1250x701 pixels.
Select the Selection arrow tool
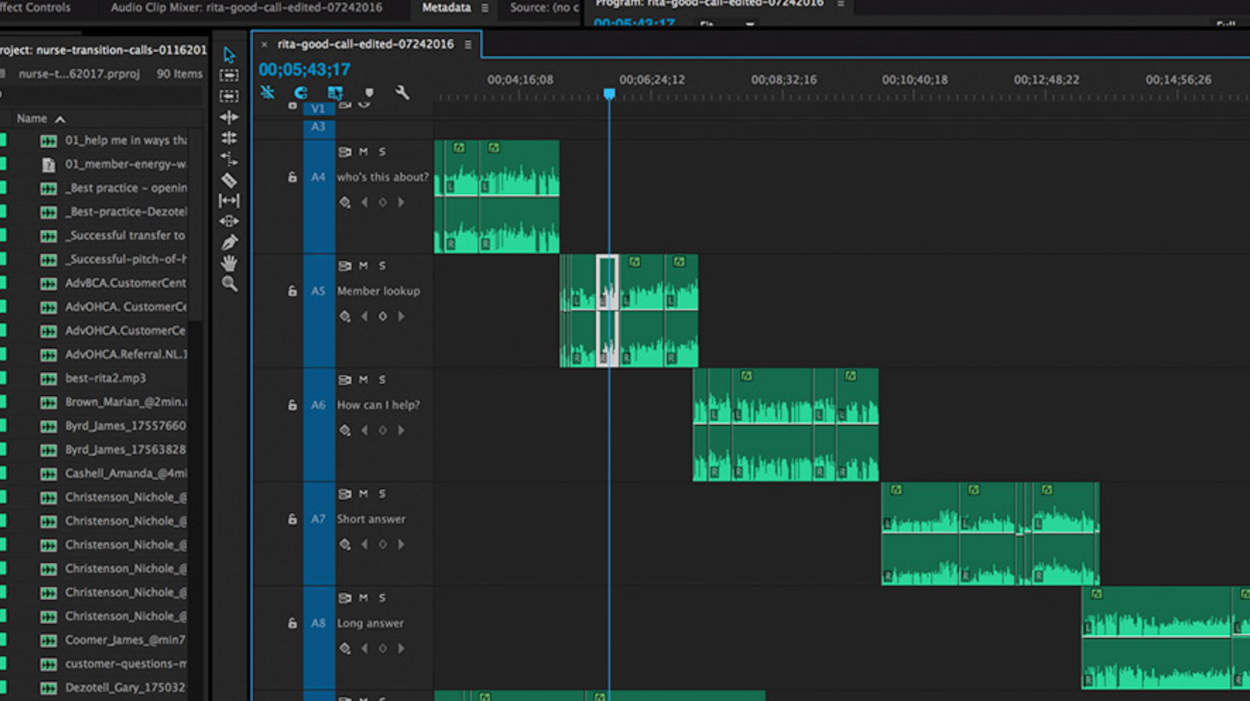229,54
